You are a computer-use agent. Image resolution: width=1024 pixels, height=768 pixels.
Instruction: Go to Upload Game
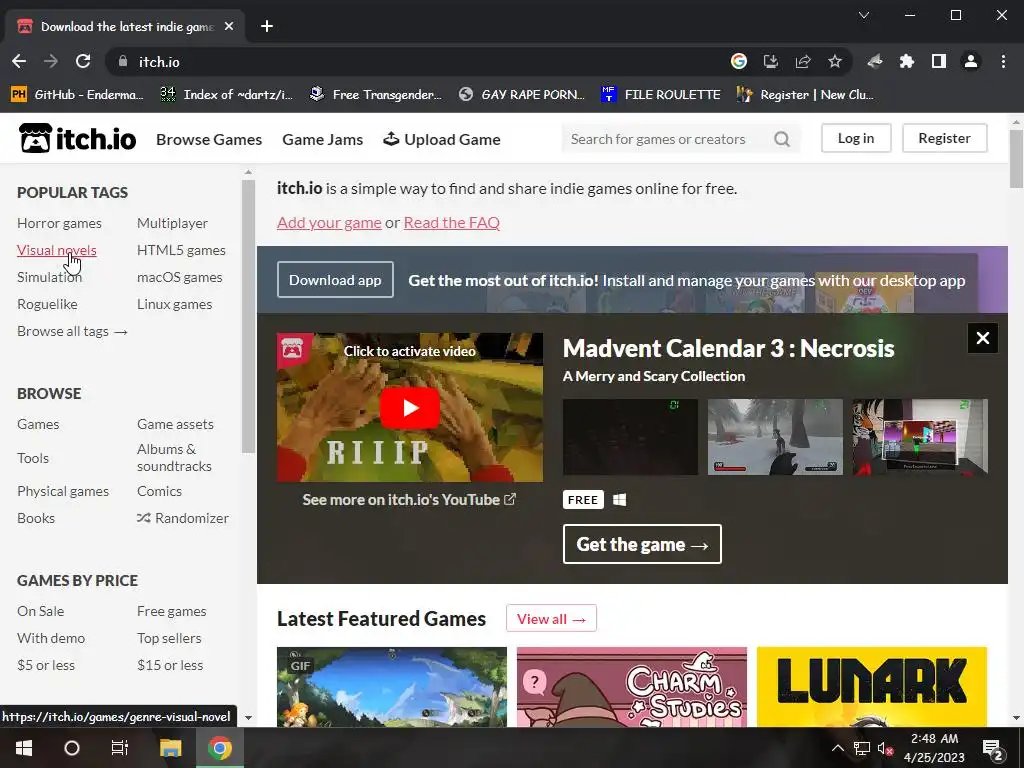tap(442, 139)
